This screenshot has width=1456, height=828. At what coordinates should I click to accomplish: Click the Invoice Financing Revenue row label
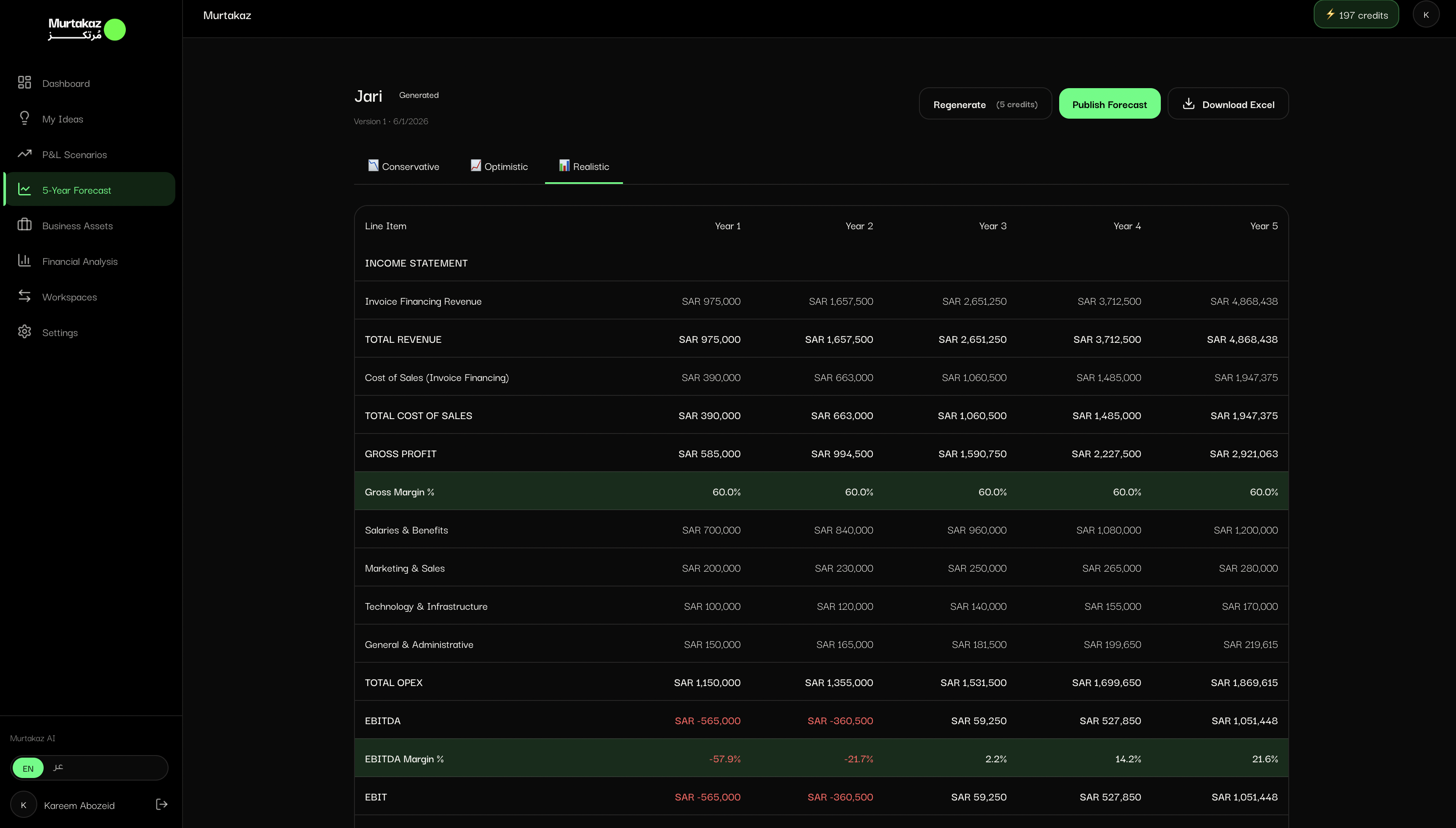(x=423, y=301)
